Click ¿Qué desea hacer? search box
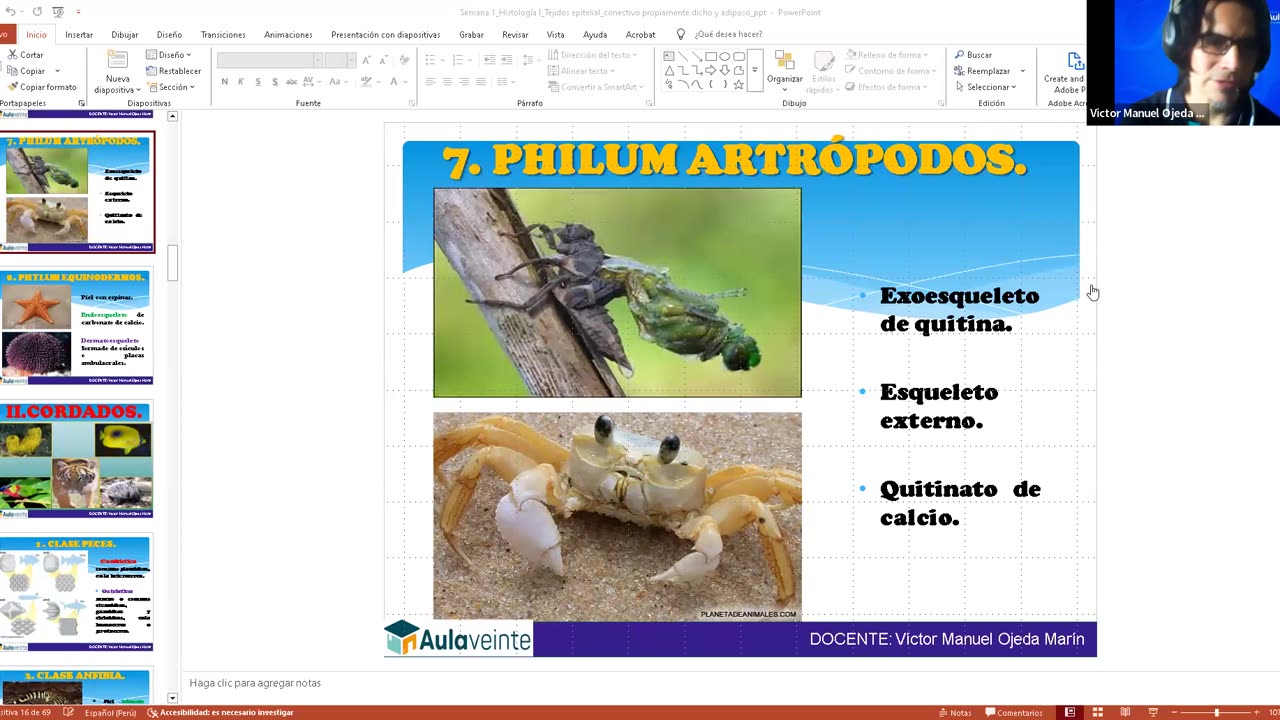The width and height of the screenshot is (1280, 720). pyautogui.click(x=728, y=34)
